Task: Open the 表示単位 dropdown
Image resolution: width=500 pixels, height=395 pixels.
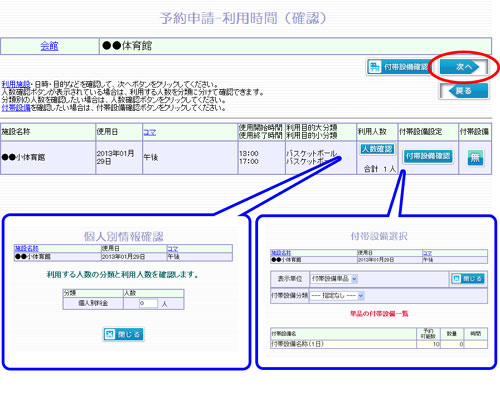Action: pyautogui.click(x=334, y=279)
